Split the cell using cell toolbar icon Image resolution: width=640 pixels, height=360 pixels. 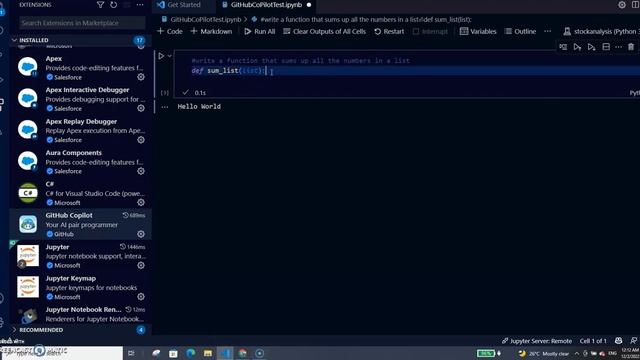click(606, 47)
